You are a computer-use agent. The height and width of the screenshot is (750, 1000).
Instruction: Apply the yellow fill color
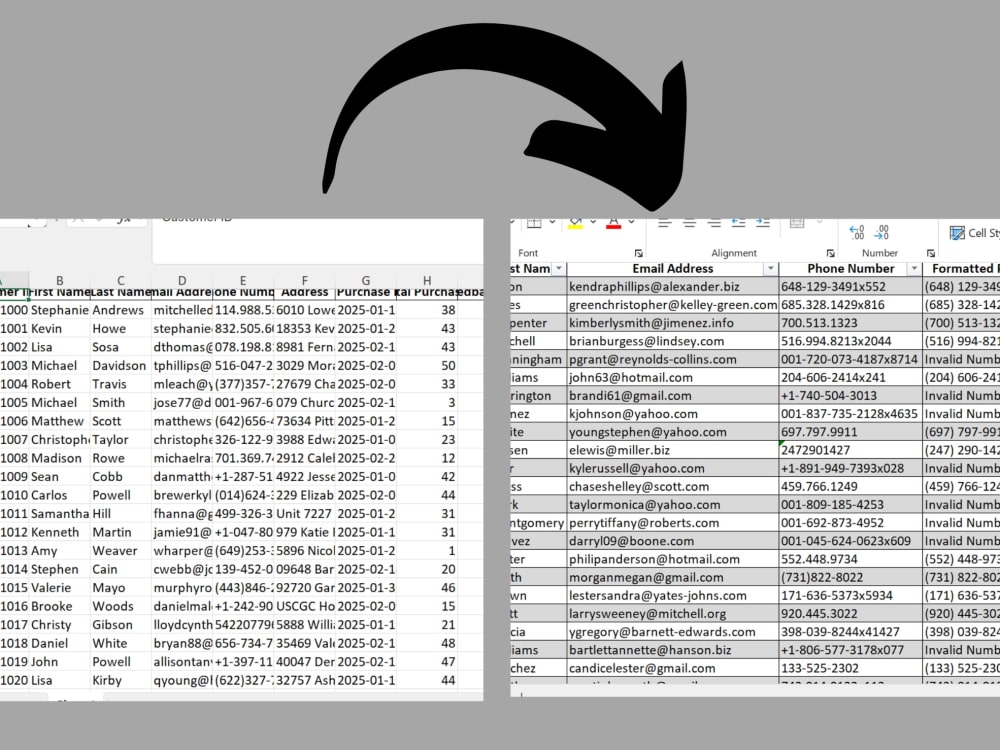pyautogui.click(x=575, y=223)
